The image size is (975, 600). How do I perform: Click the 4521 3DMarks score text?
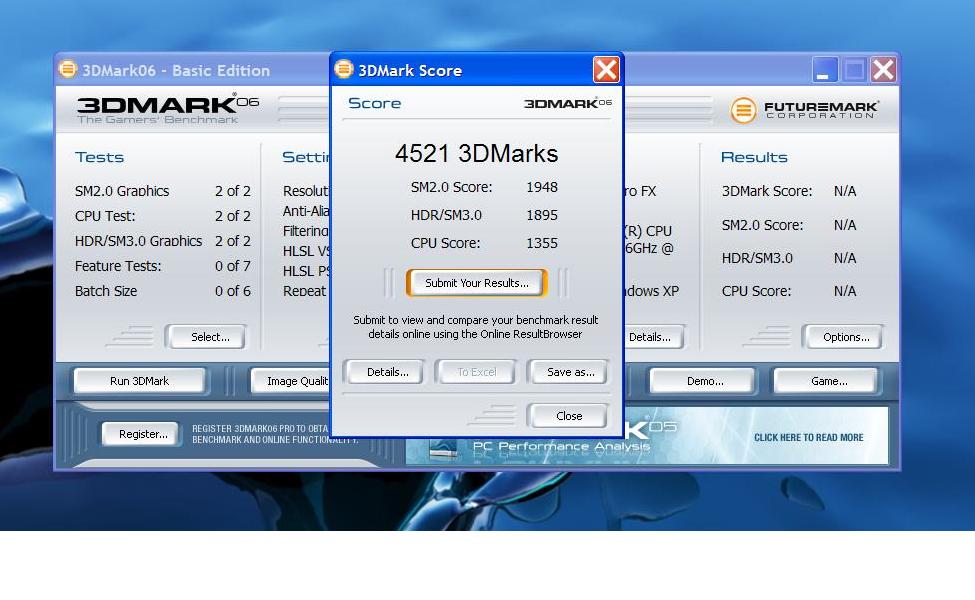pos(476,154)
